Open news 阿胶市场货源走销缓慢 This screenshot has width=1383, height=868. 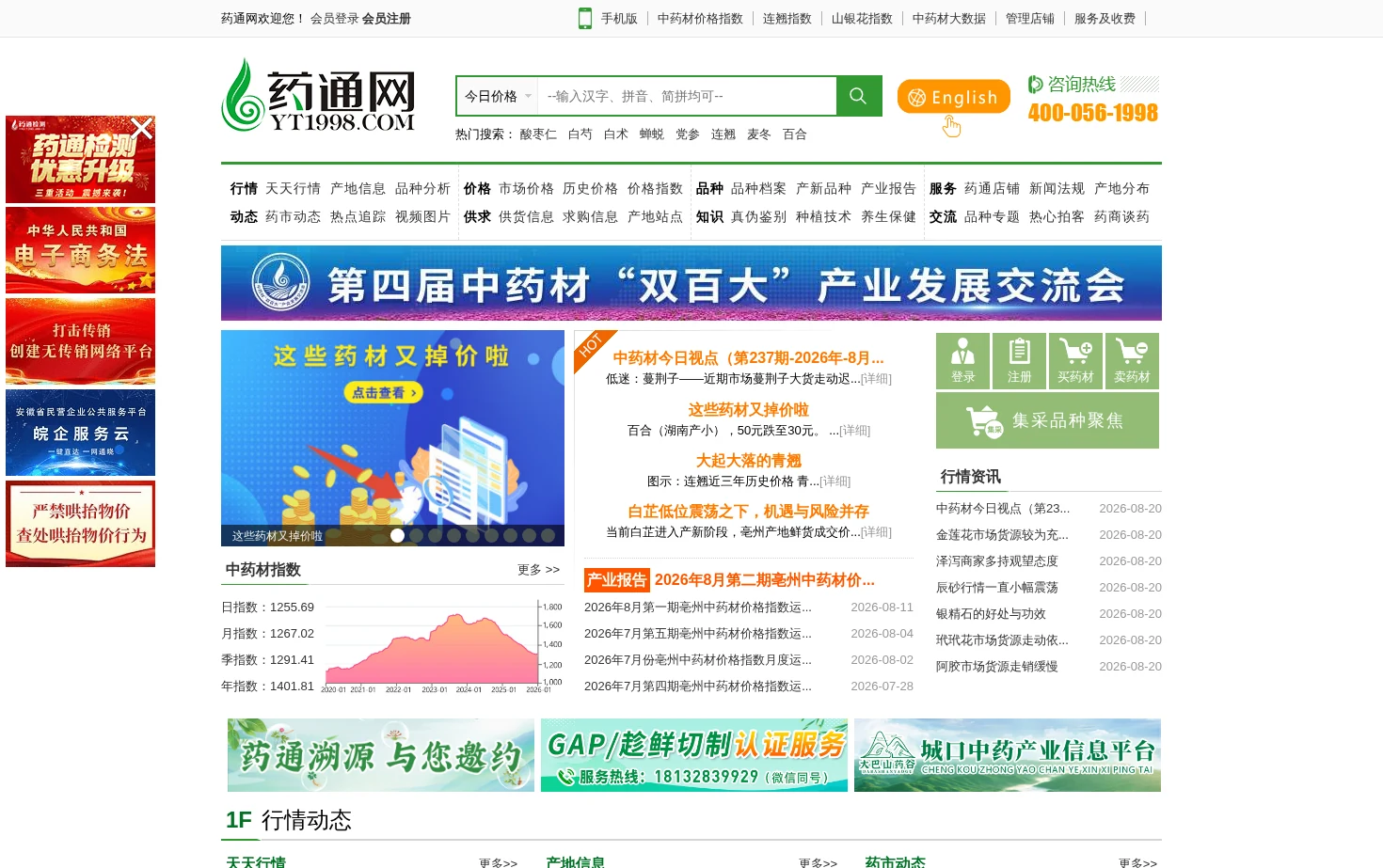pos(996,667)
